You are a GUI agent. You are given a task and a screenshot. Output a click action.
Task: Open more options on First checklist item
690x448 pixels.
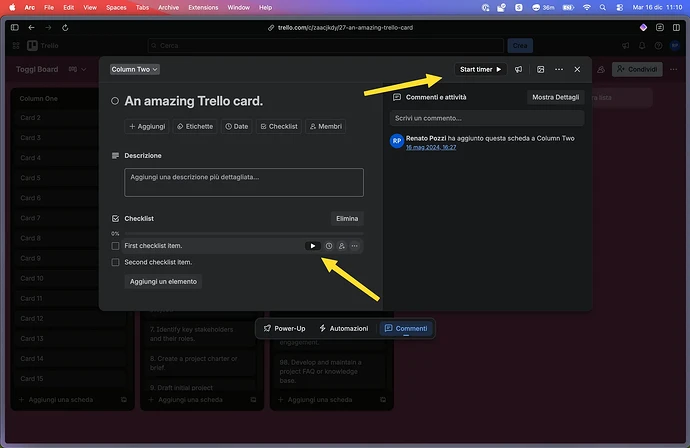[354, 246]
